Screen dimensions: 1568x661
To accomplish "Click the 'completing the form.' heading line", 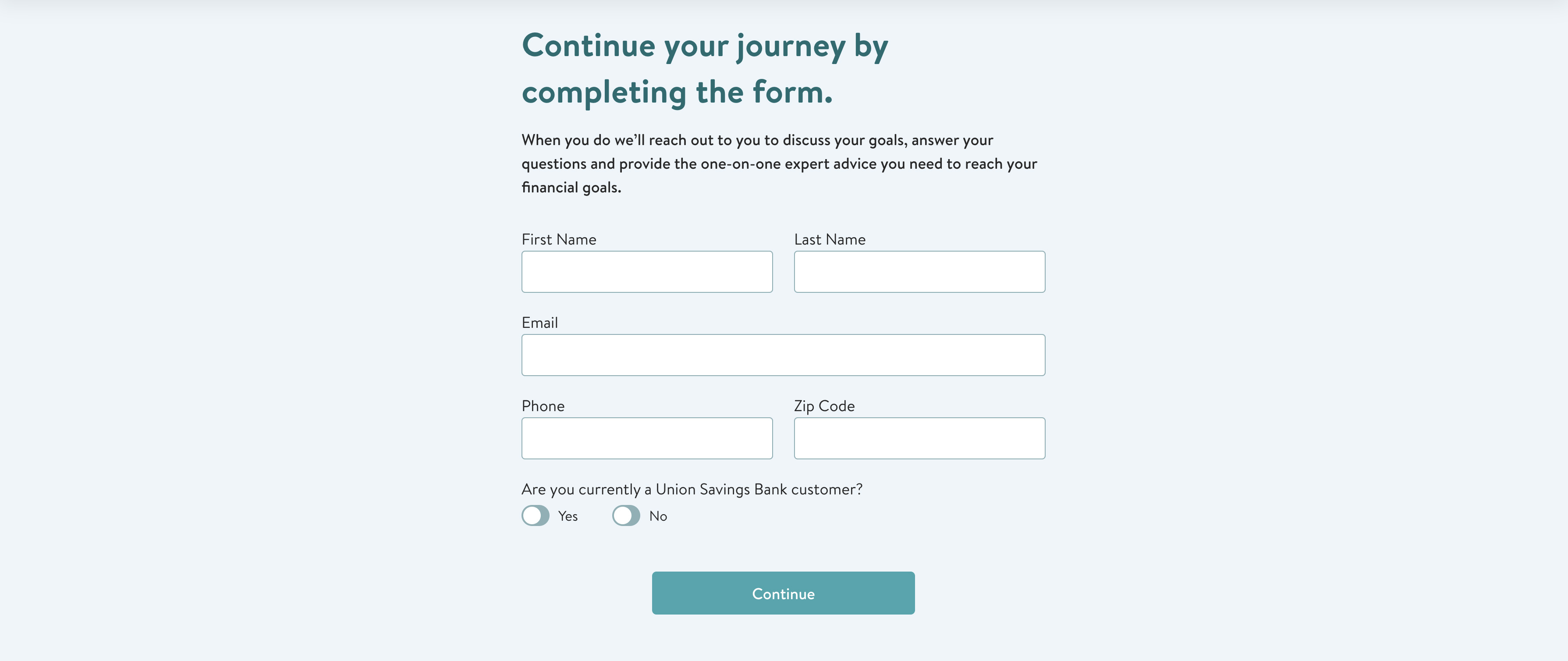I will click(x=677, y=92).
